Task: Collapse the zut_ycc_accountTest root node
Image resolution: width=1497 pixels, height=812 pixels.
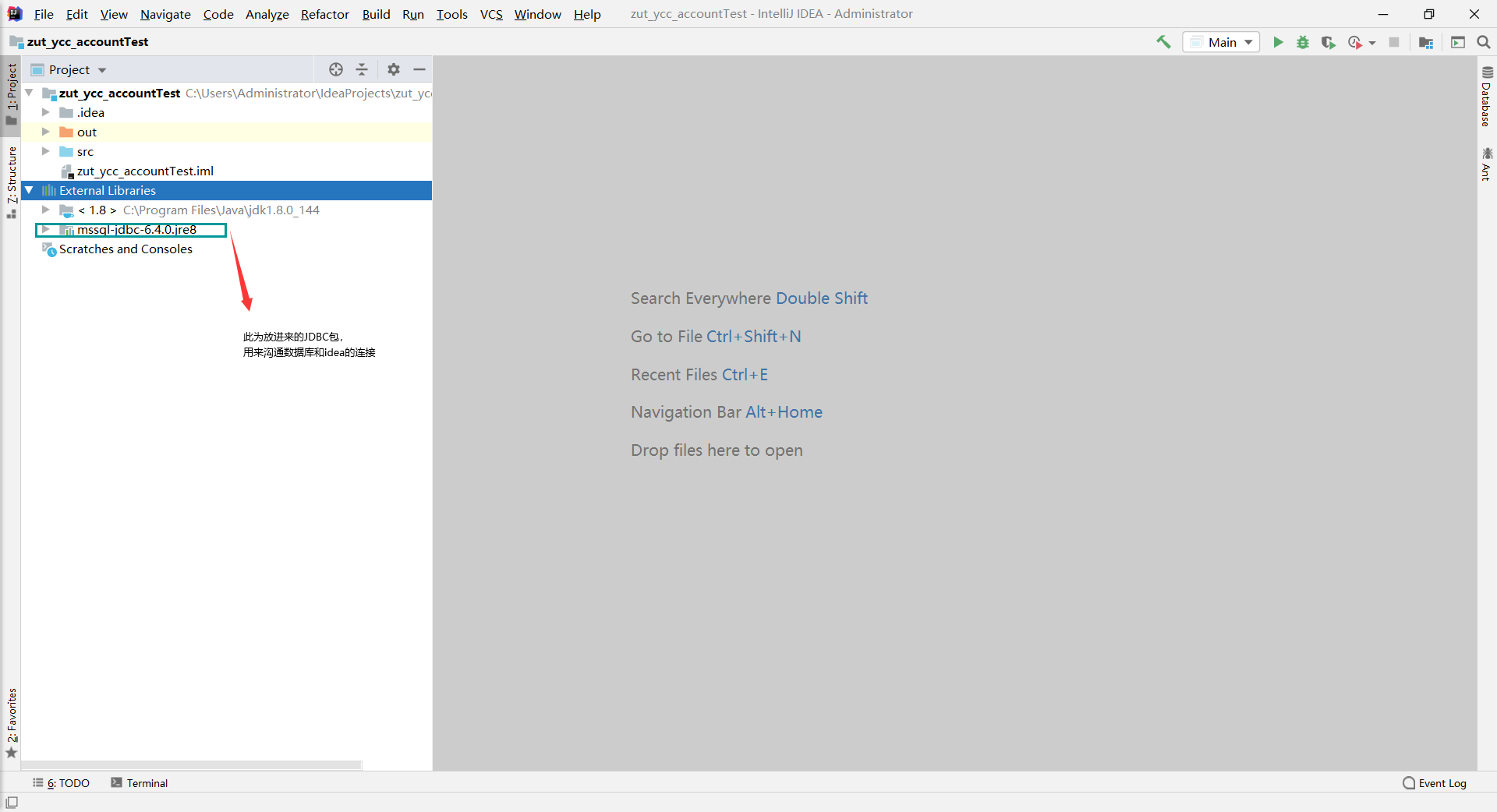Action: pos(29,93)
